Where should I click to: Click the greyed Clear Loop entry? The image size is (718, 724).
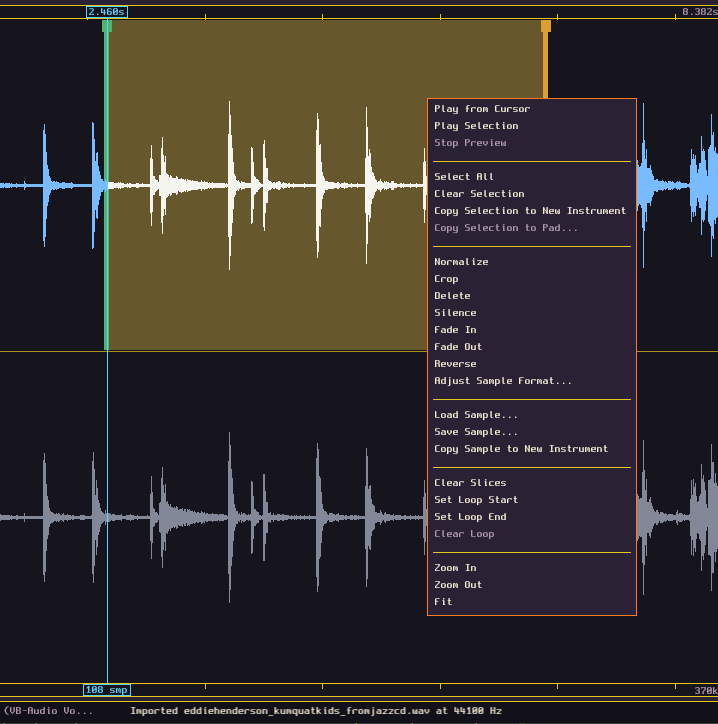(x=532, y=534)
